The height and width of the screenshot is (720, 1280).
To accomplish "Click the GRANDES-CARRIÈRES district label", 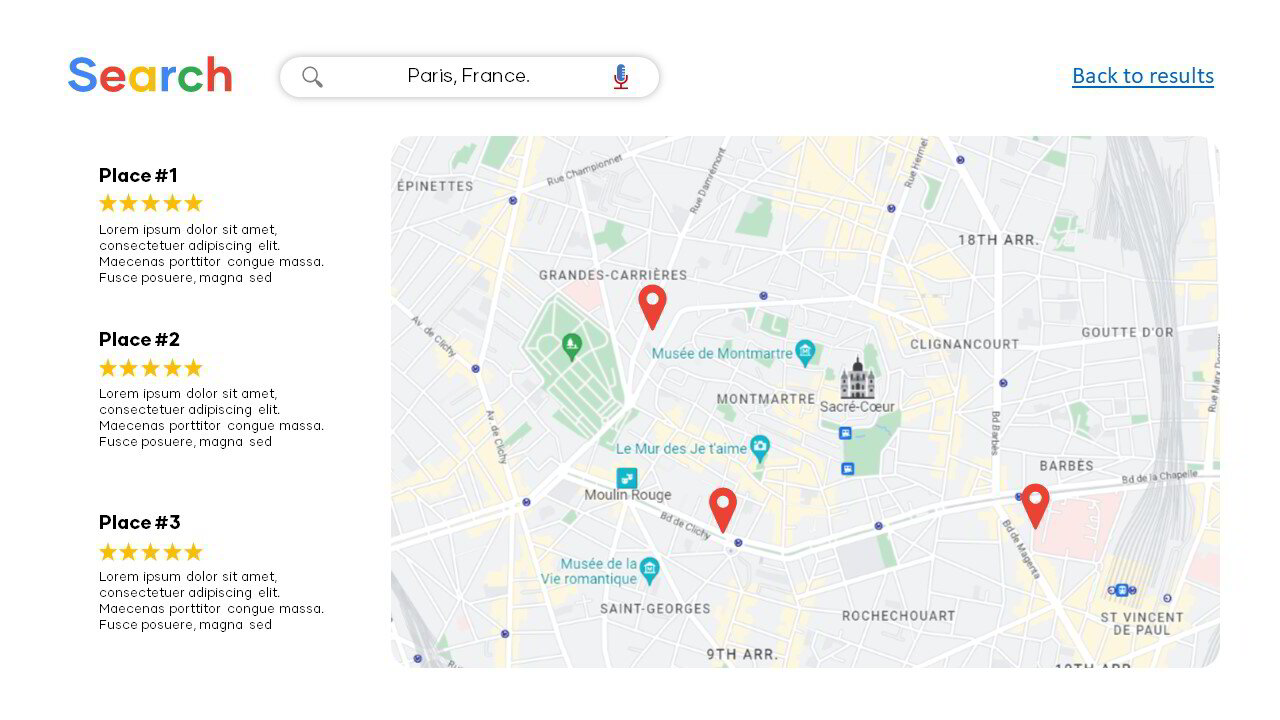I will [613, 275].
